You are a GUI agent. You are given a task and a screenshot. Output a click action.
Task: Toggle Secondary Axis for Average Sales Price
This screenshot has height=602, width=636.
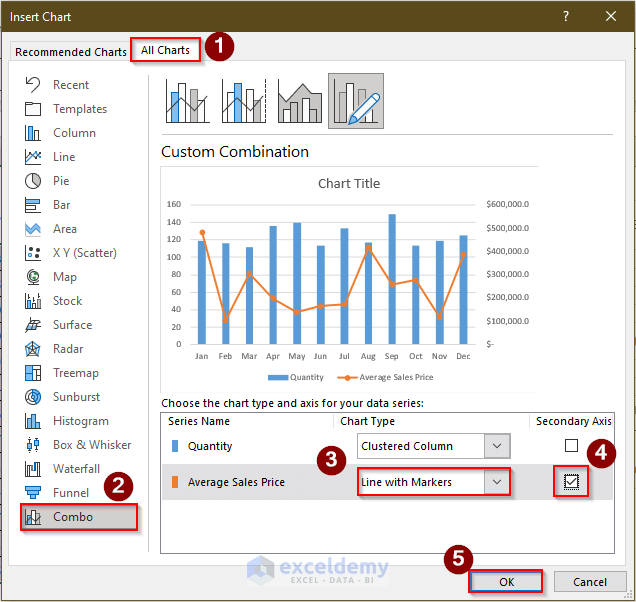[x=571, y=482]
